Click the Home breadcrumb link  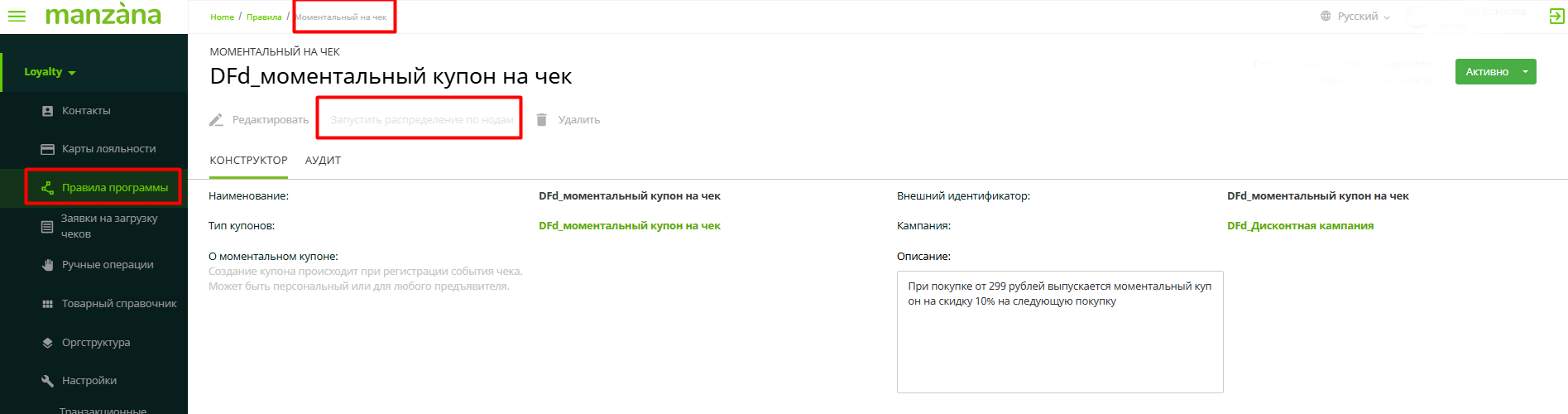(222, 17)
